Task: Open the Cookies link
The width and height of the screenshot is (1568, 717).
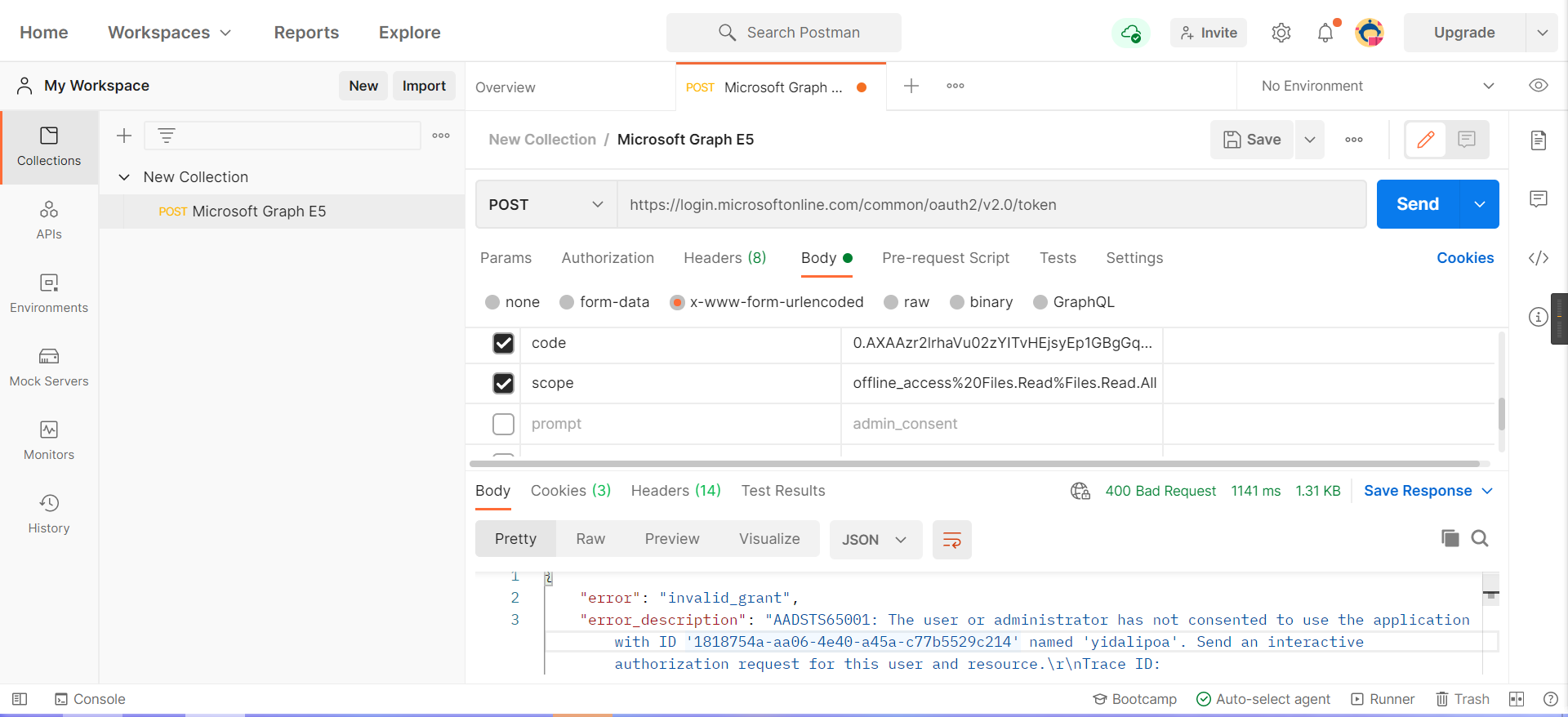Action: [1465, 258]
